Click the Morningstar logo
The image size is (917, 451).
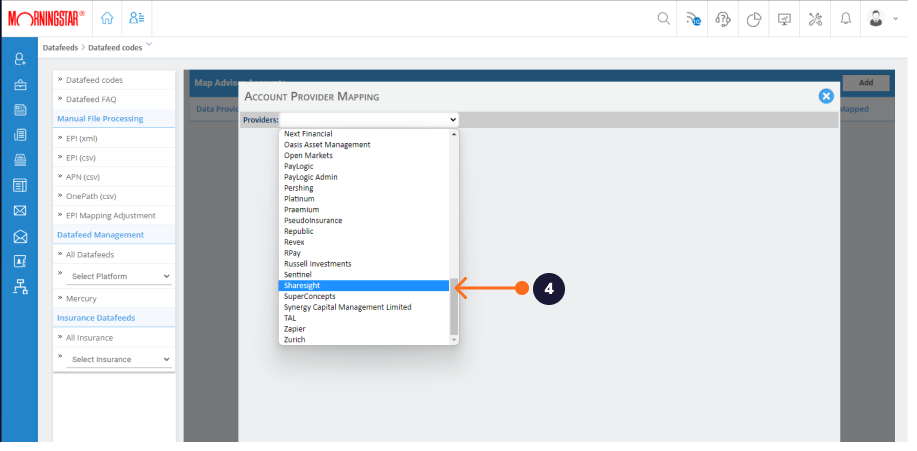(46, 18)
